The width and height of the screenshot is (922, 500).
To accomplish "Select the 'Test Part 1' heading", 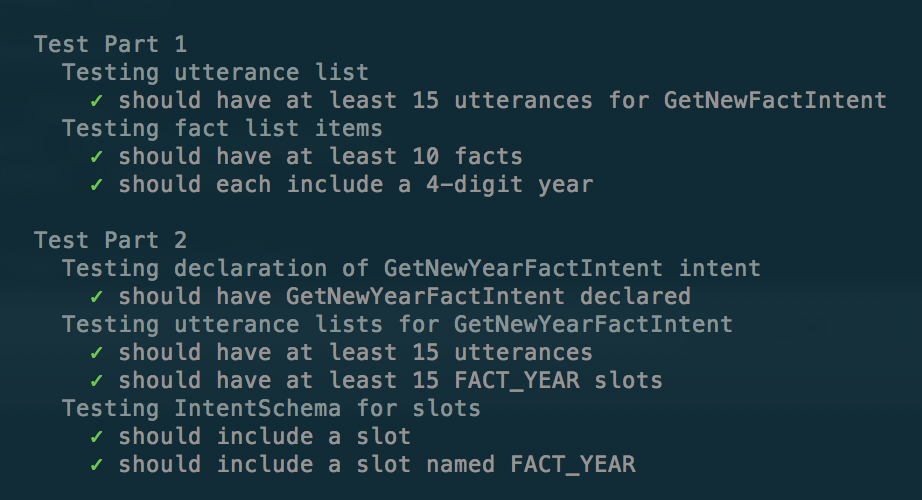I will 110,44.
